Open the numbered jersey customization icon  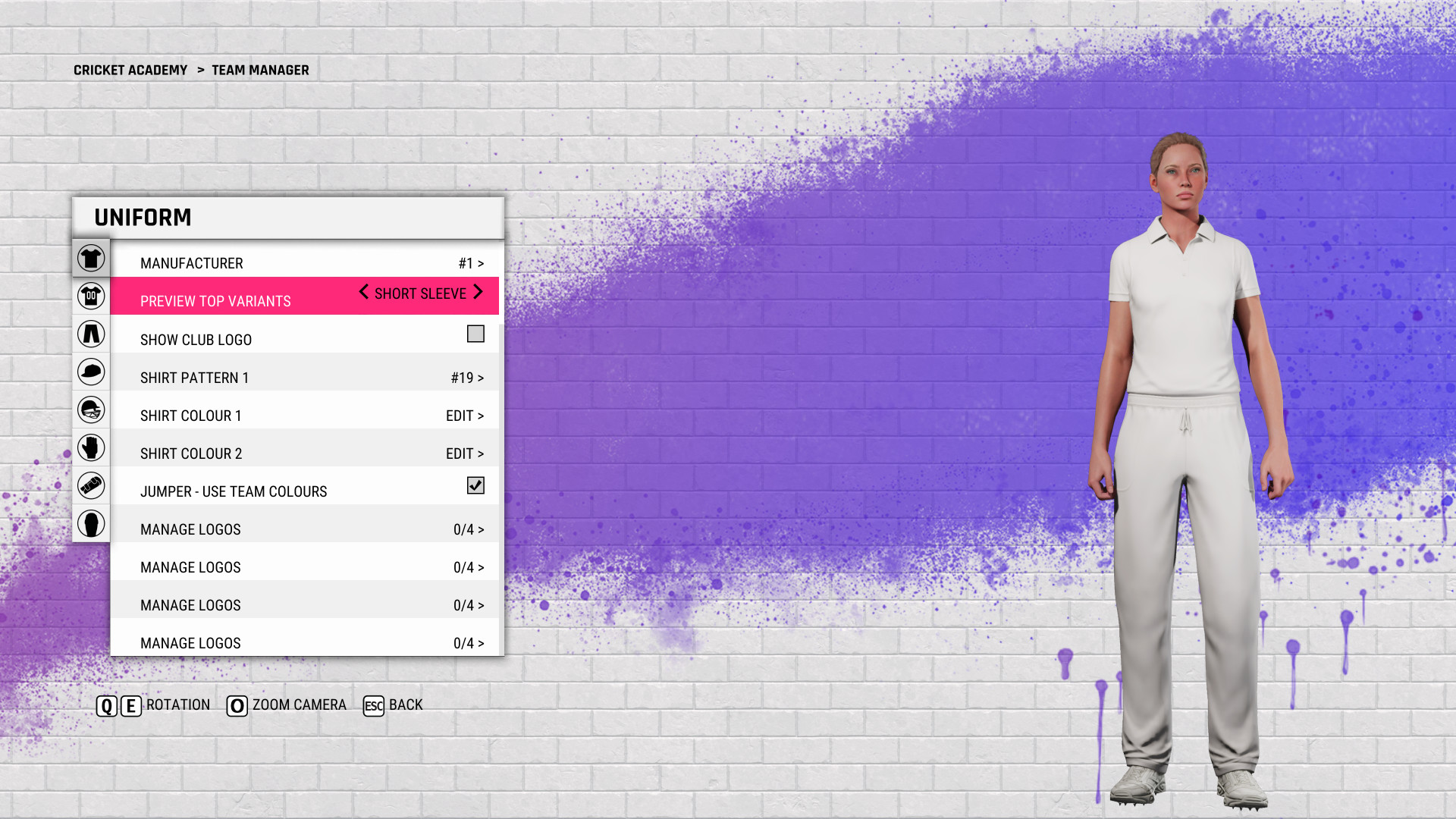[x=90, y=296]
